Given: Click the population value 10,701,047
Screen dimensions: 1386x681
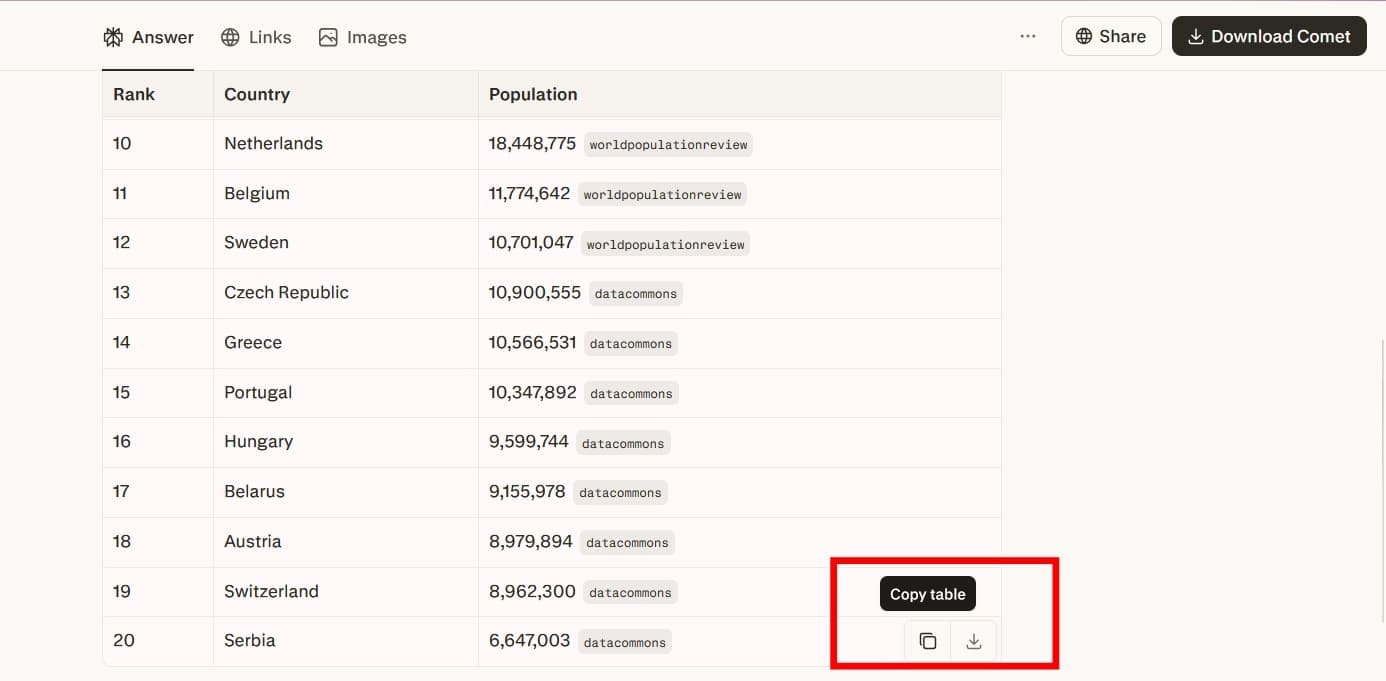Looking at the screenshot, I should [x=531, y=242].
